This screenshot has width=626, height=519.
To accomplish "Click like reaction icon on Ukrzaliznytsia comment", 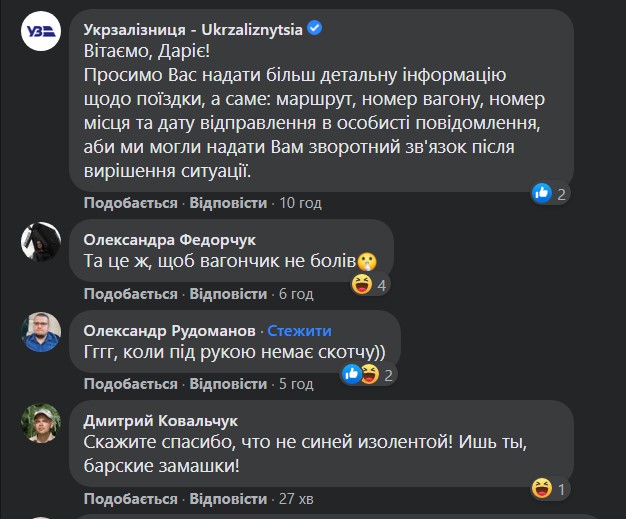I will (542, 193).
